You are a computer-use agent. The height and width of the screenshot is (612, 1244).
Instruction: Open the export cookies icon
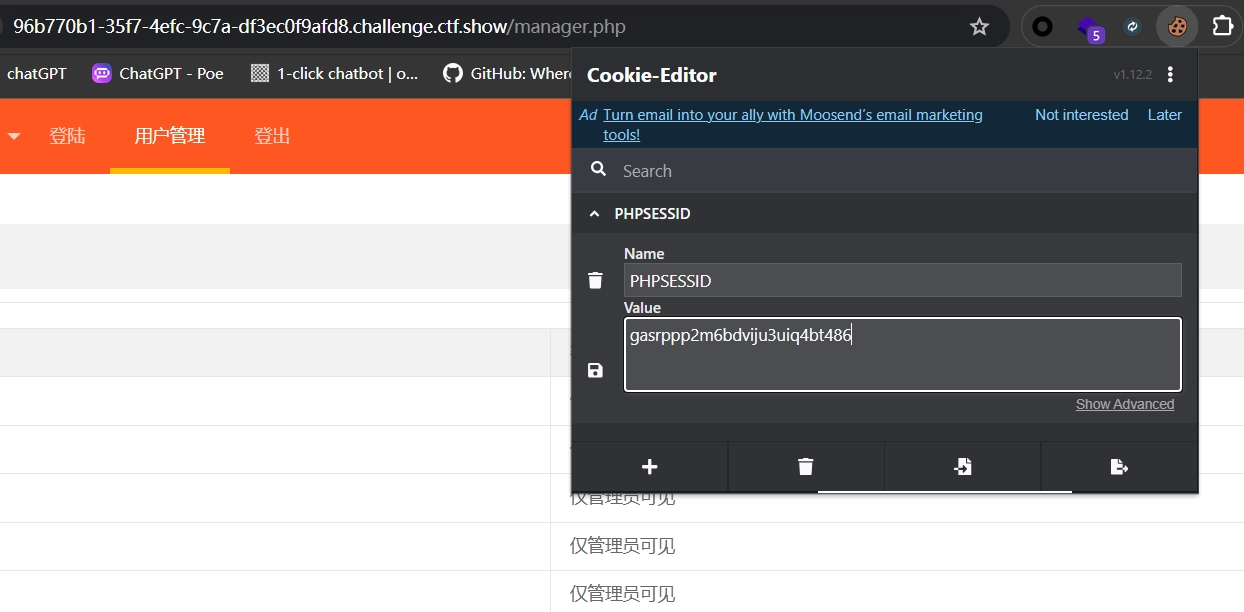1119,467
